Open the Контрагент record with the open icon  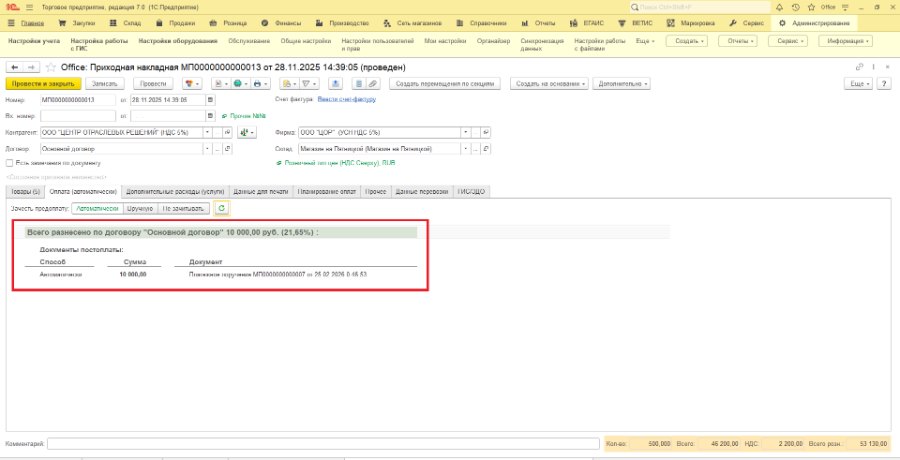(x=227, y=133)
